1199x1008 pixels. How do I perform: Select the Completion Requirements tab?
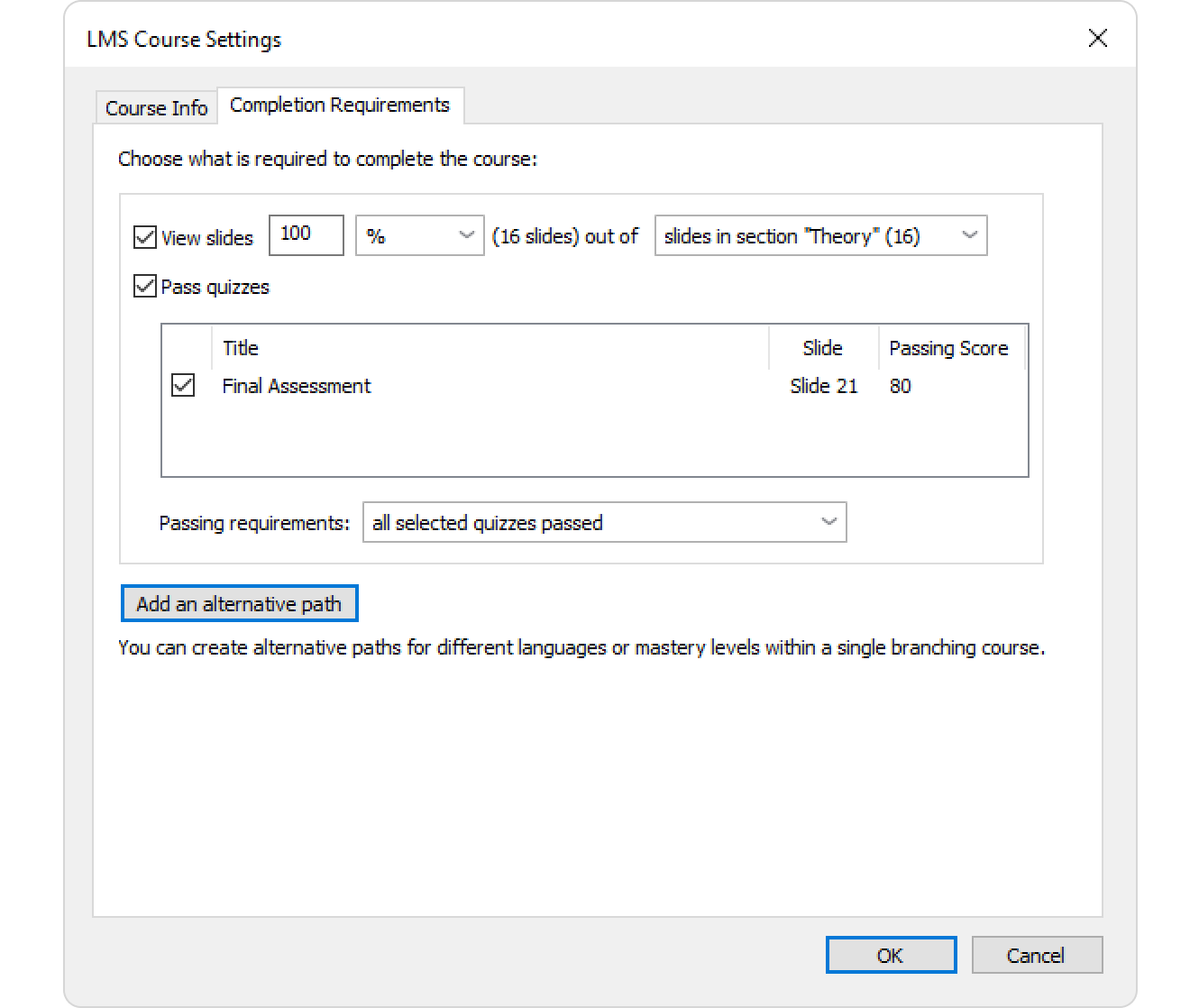click(x=340, y=105)
